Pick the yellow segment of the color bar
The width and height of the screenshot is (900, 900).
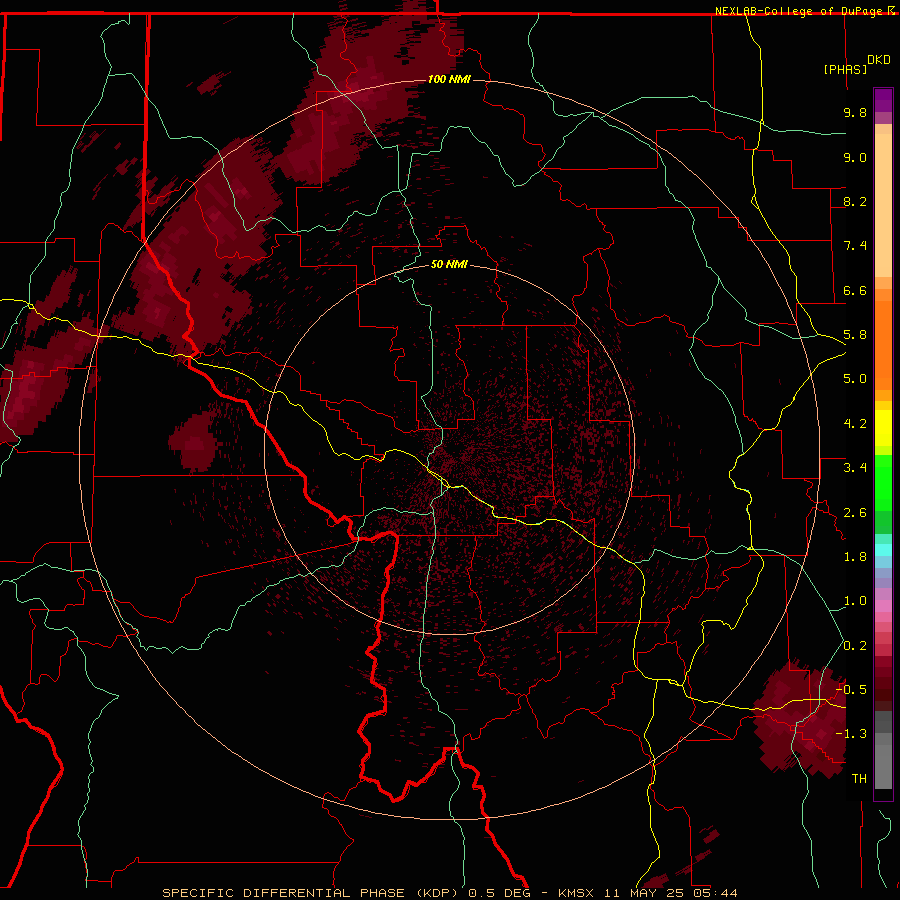(x=883, y=428)
